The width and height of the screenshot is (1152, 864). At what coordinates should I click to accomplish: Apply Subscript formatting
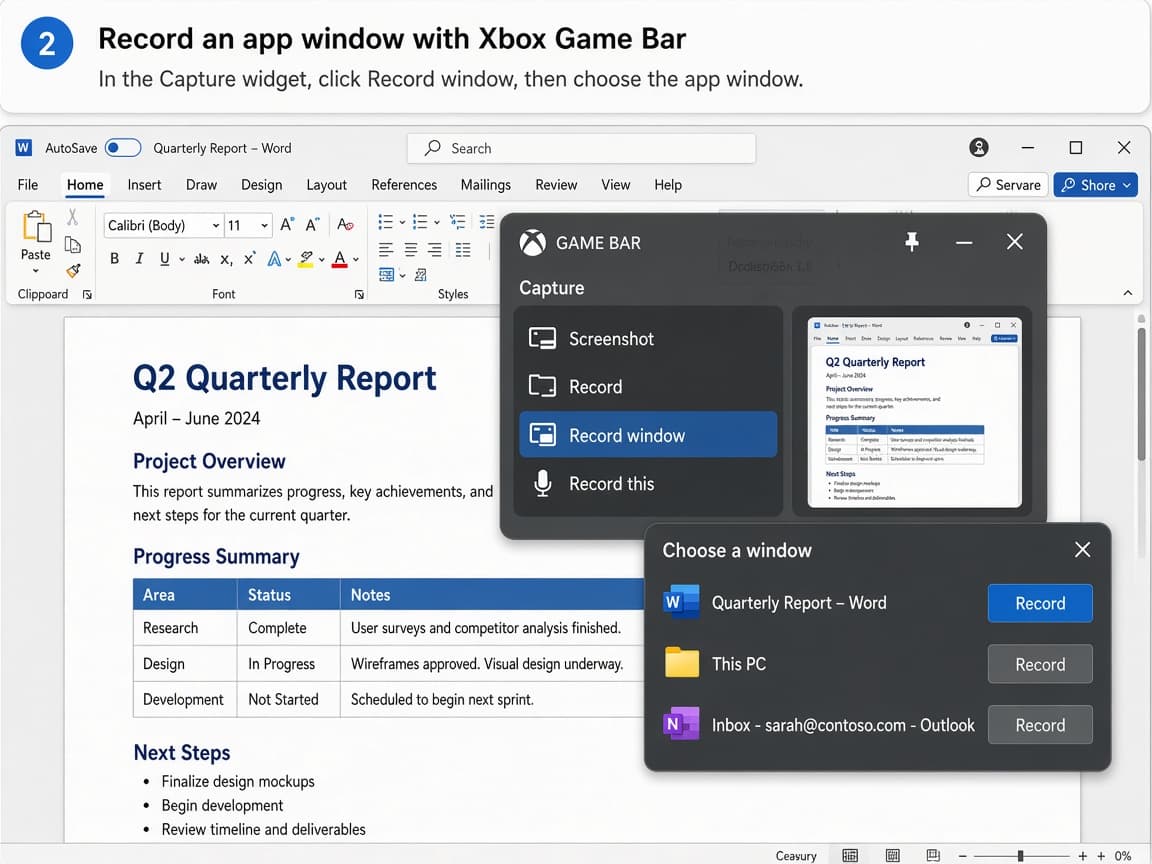tap(226, 259)
